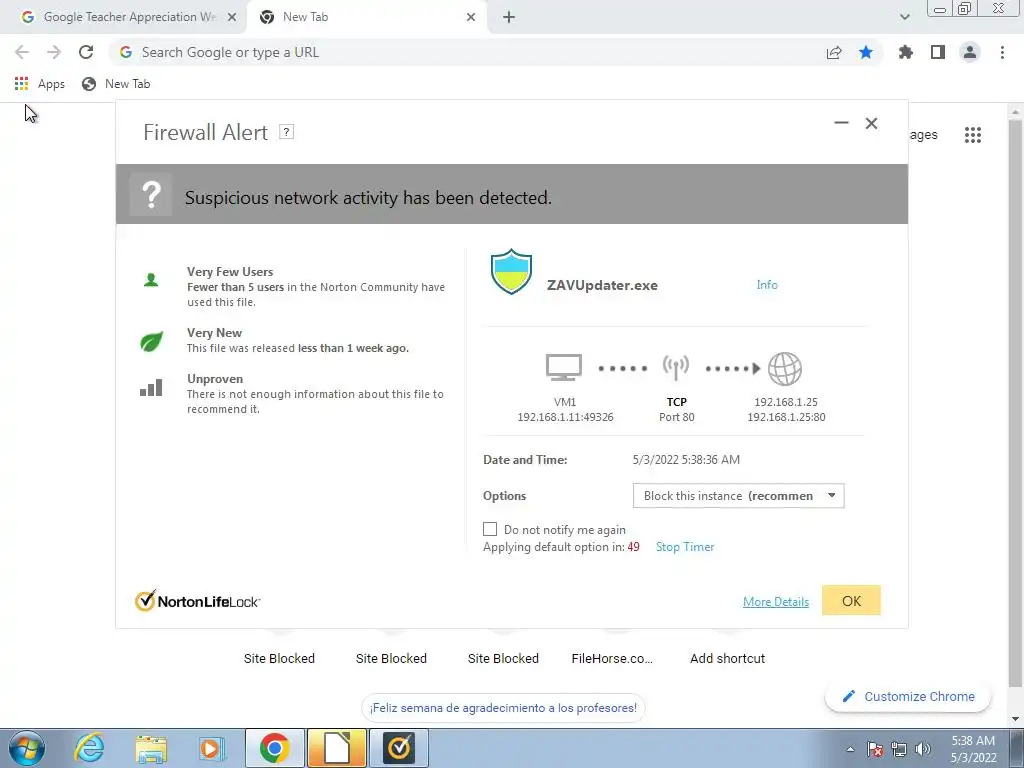Click the Action Center flag tray icon
1024x768 pixels.
875,749
